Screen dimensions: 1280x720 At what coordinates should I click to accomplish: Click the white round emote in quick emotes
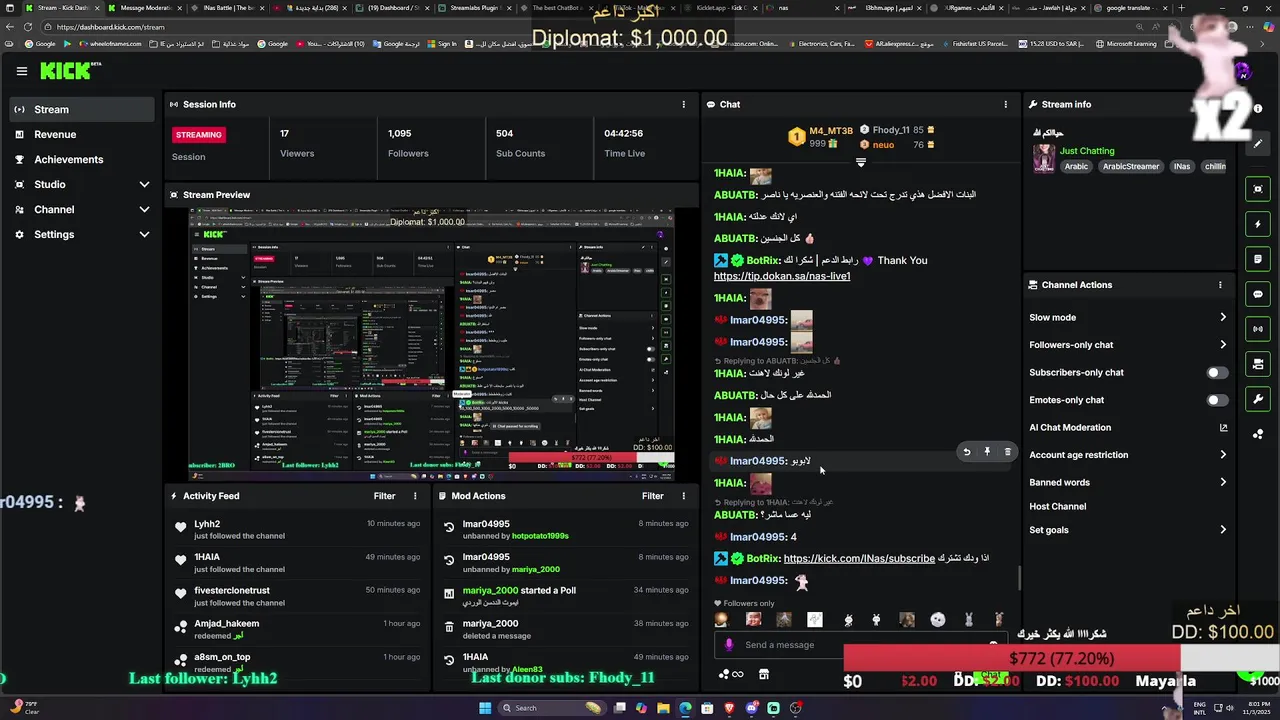point(937,620)
